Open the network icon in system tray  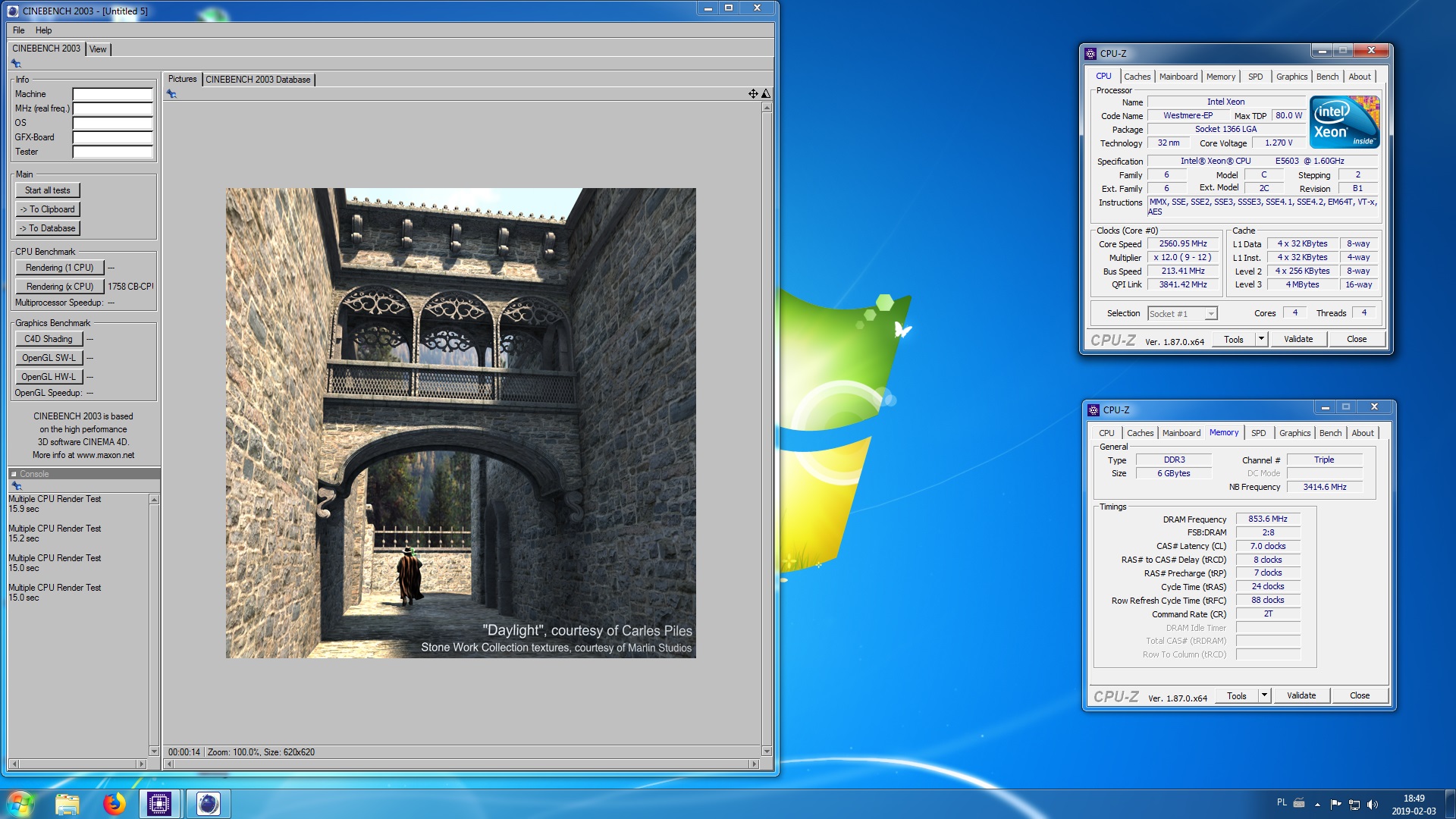(x=1354, y=805)
